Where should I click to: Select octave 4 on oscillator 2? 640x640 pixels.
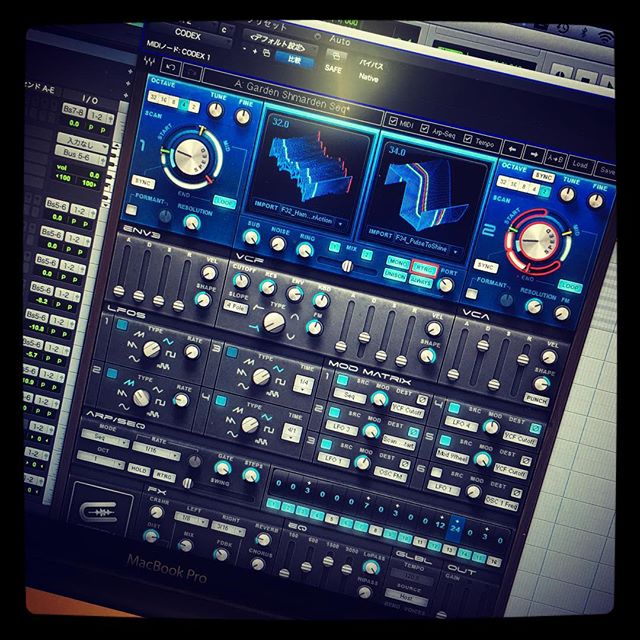coord(534,188)
